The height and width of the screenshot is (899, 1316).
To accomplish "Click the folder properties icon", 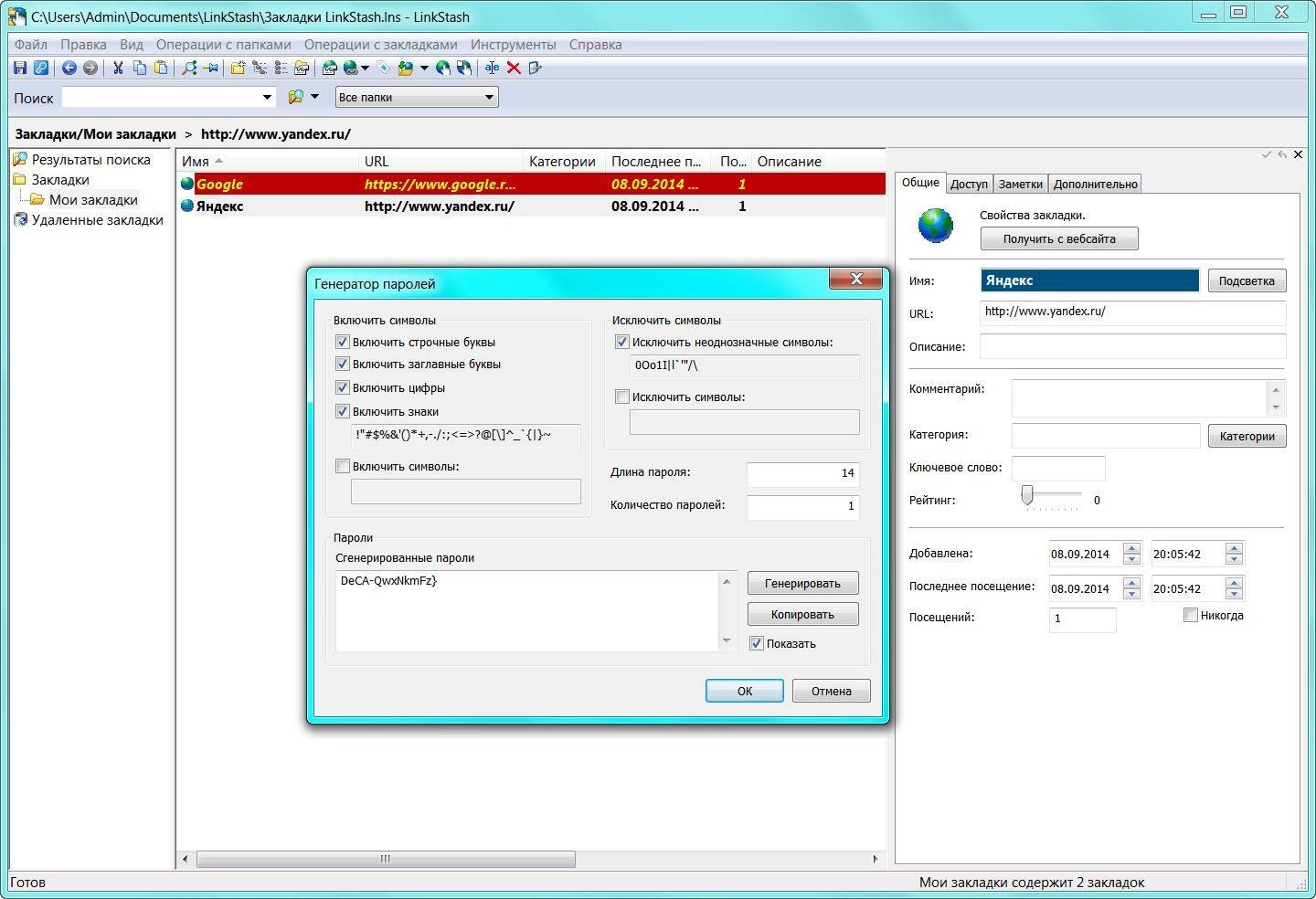I will (302, 68).
